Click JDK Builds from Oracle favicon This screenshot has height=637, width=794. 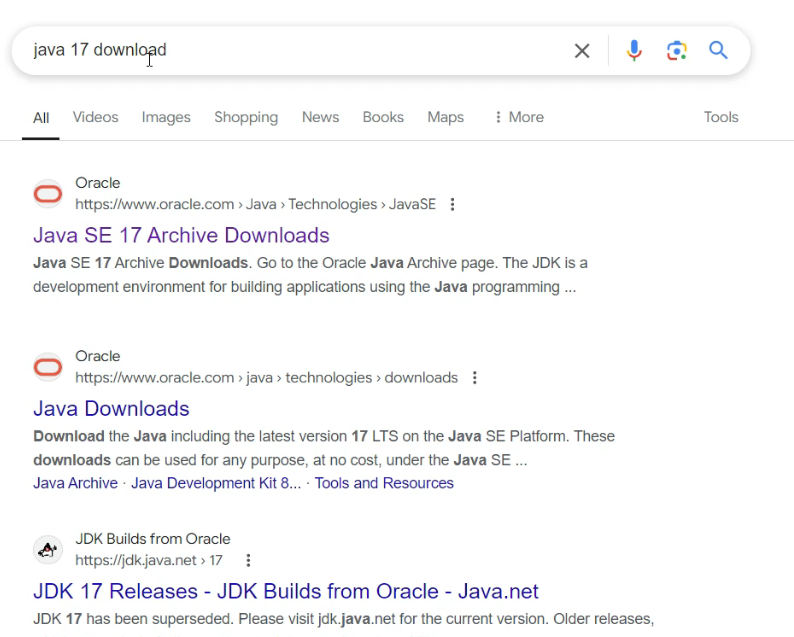pos(48,549)
